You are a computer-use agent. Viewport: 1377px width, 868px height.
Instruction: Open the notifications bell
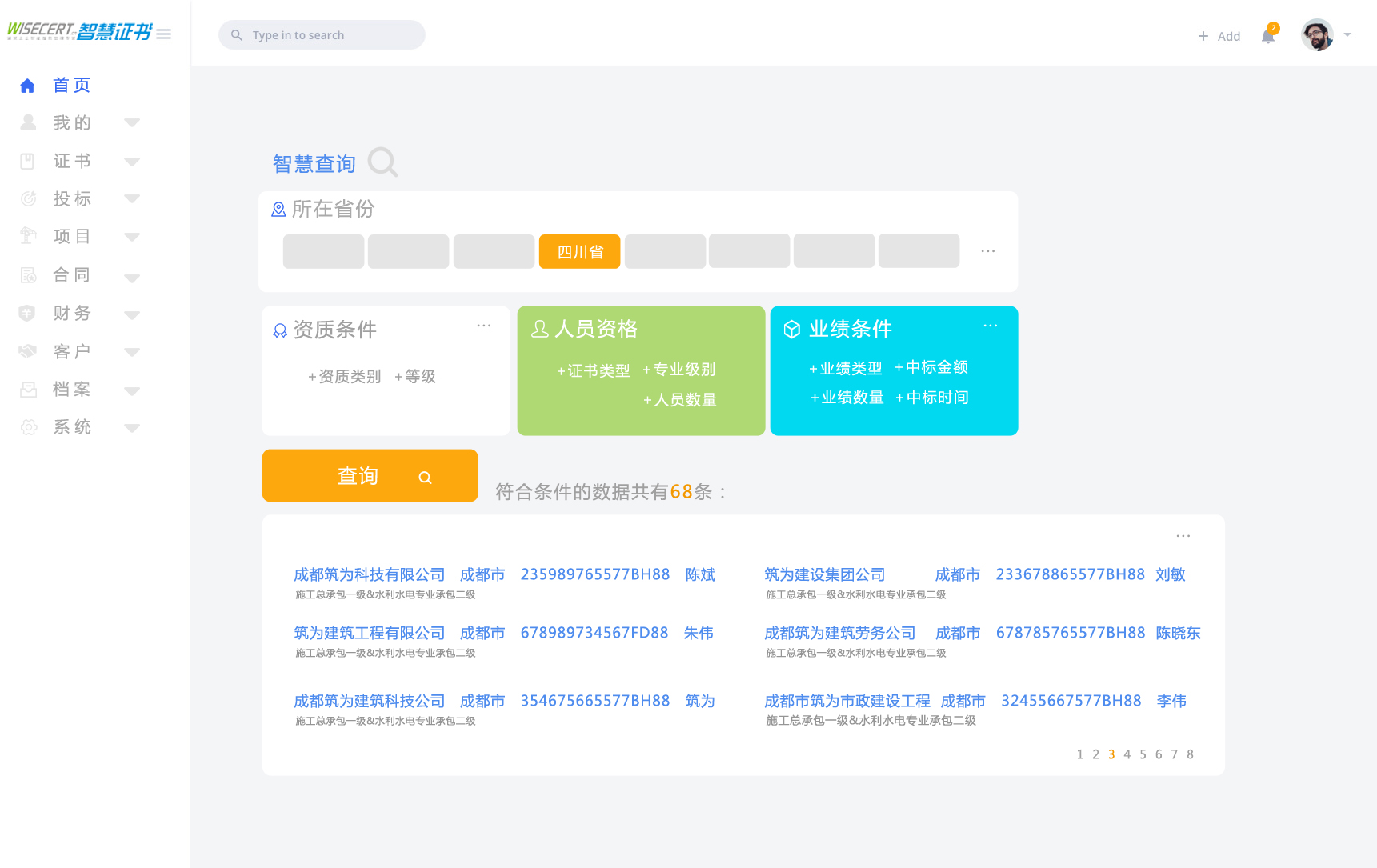1268,35
